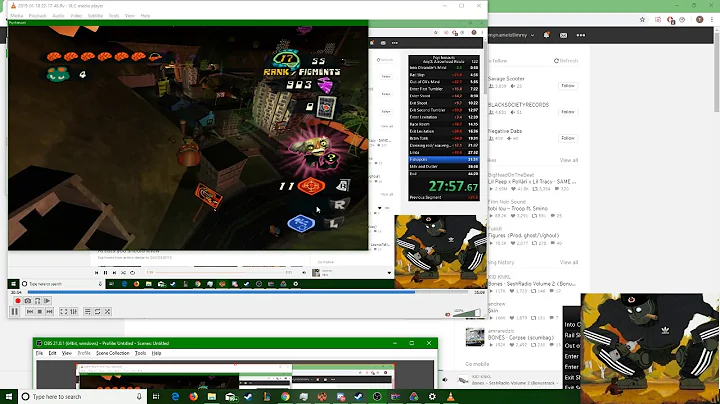720x404 pixels.
Task: Follow Negative Dabs
Action: pyautogui.click(x=568, y=138)
